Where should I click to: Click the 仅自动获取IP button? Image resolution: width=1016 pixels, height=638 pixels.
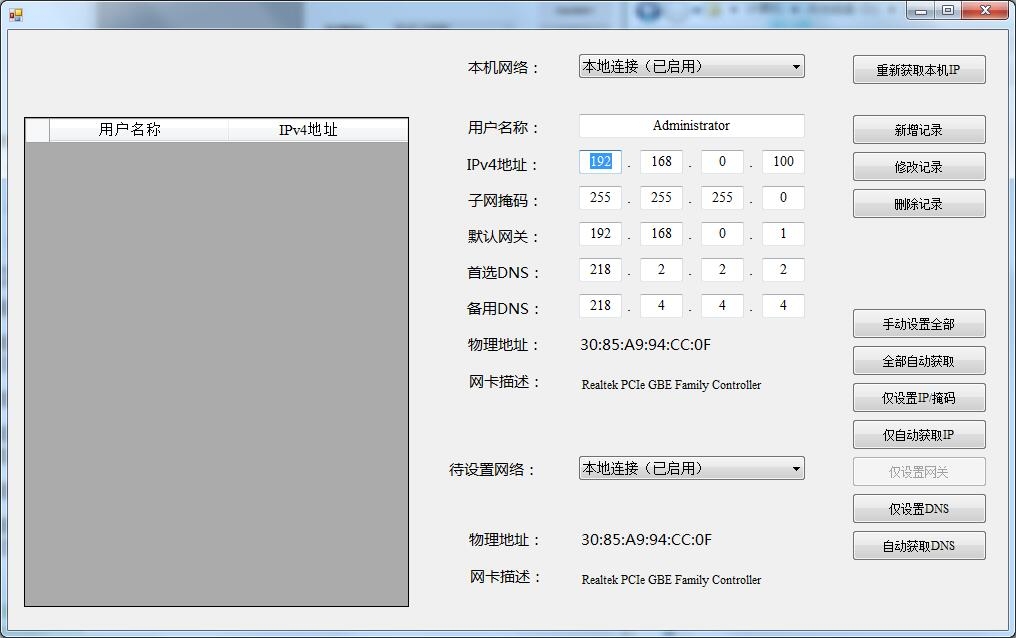pos(919,435)
